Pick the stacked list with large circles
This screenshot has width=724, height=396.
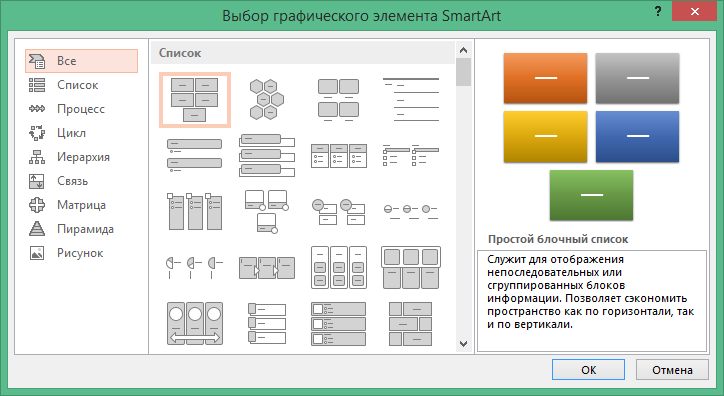click(338, 211)
